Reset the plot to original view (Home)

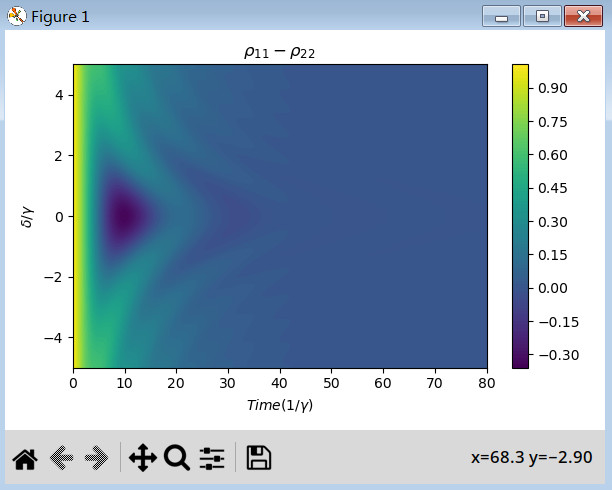[x=24, y=458]
